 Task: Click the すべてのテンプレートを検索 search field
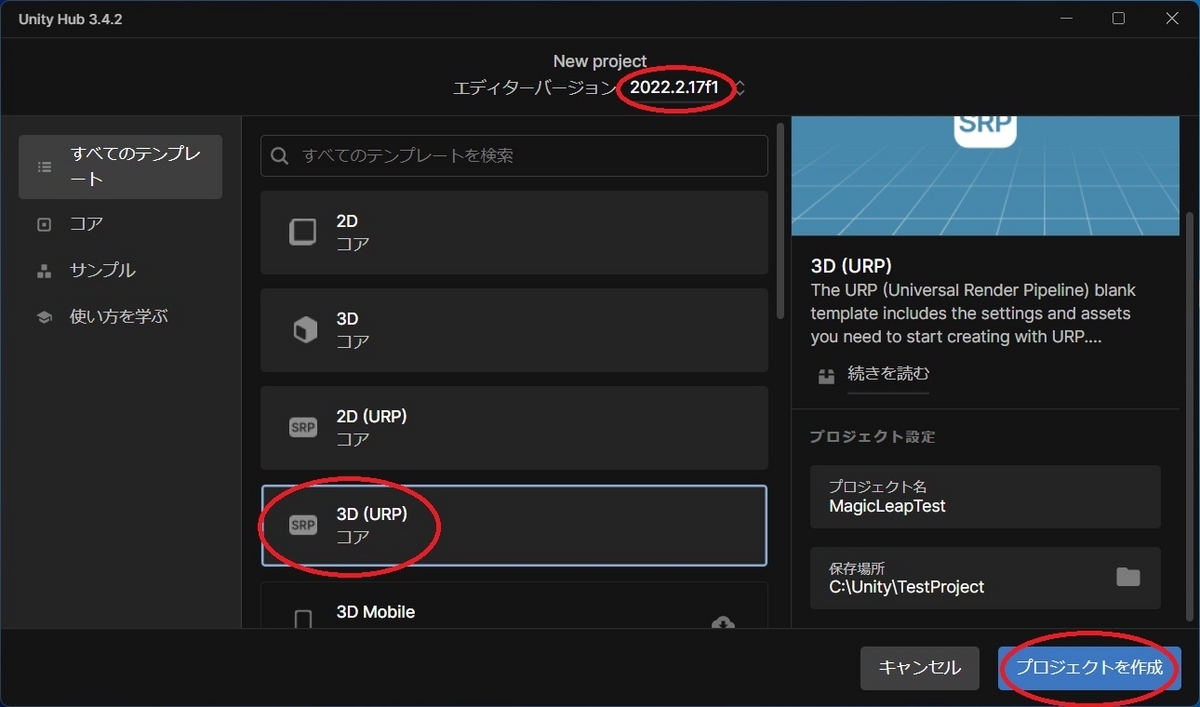click(x=514, y=156)
